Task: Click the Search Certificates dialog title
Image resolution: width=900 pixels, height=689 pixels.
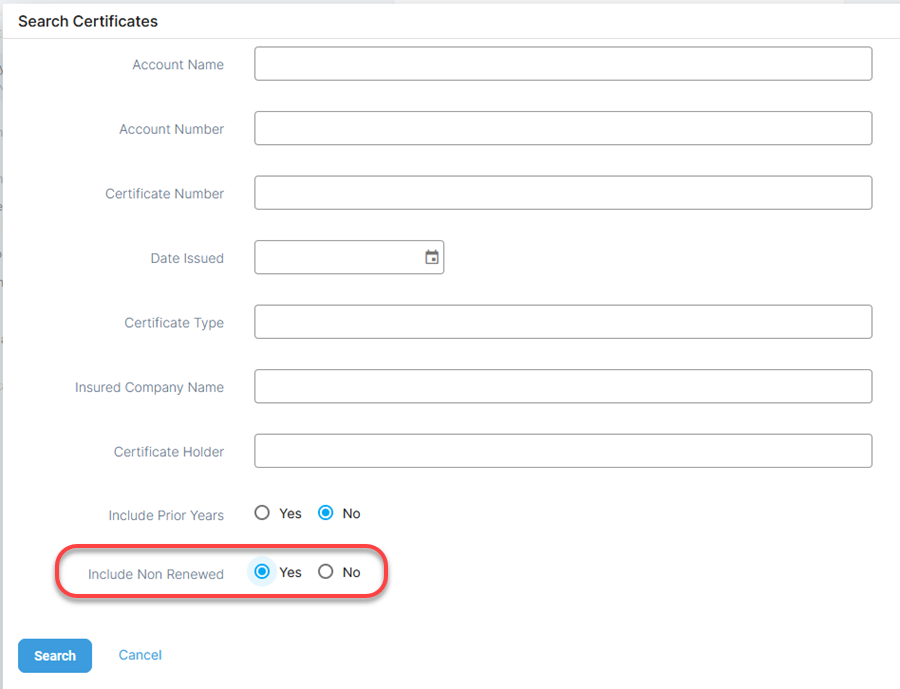Action: click(x=88, y=21)
